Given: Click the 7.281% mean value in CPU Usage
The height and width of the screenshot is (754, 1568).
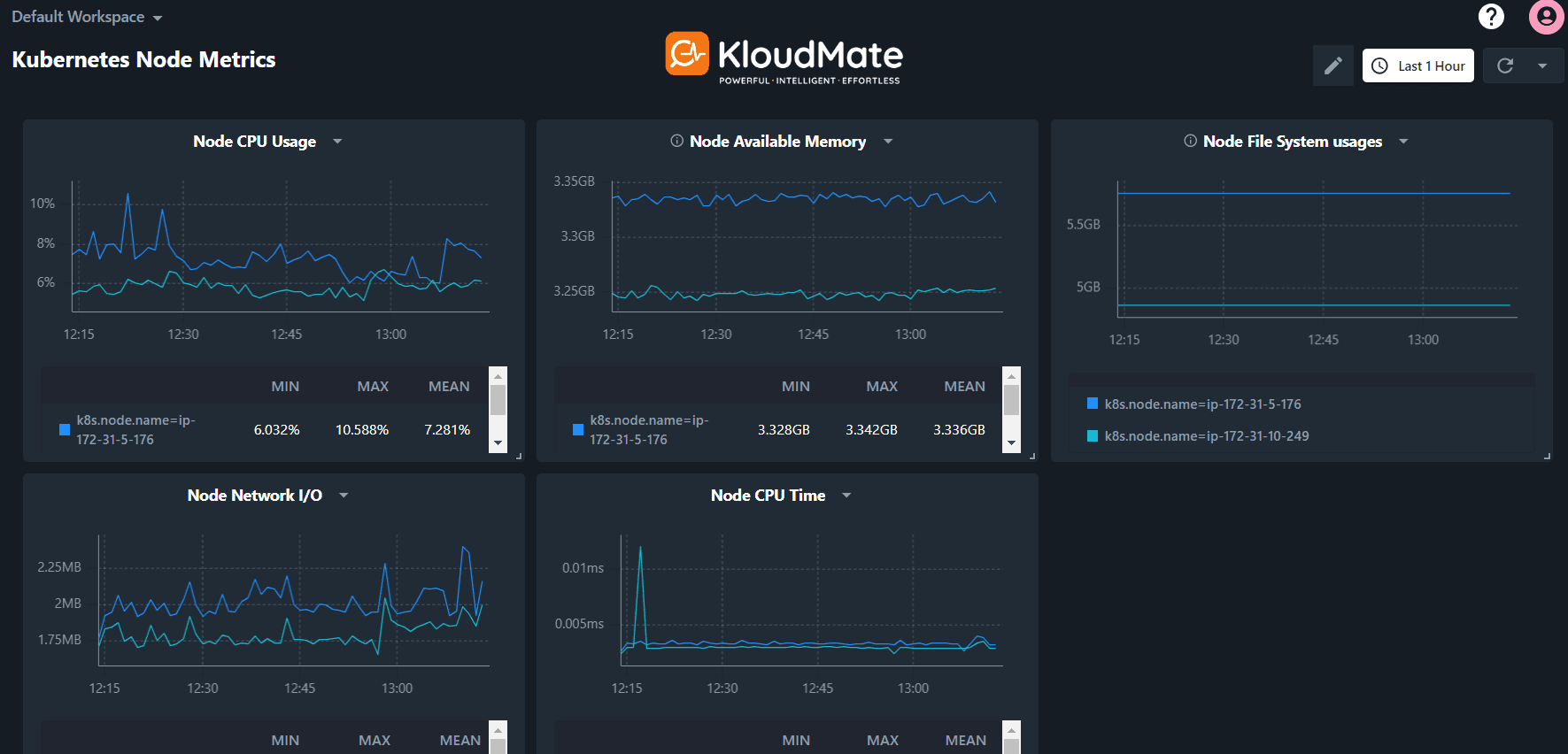Looking at the screenshot, I should pyautogui.click(x=447, y=429).
